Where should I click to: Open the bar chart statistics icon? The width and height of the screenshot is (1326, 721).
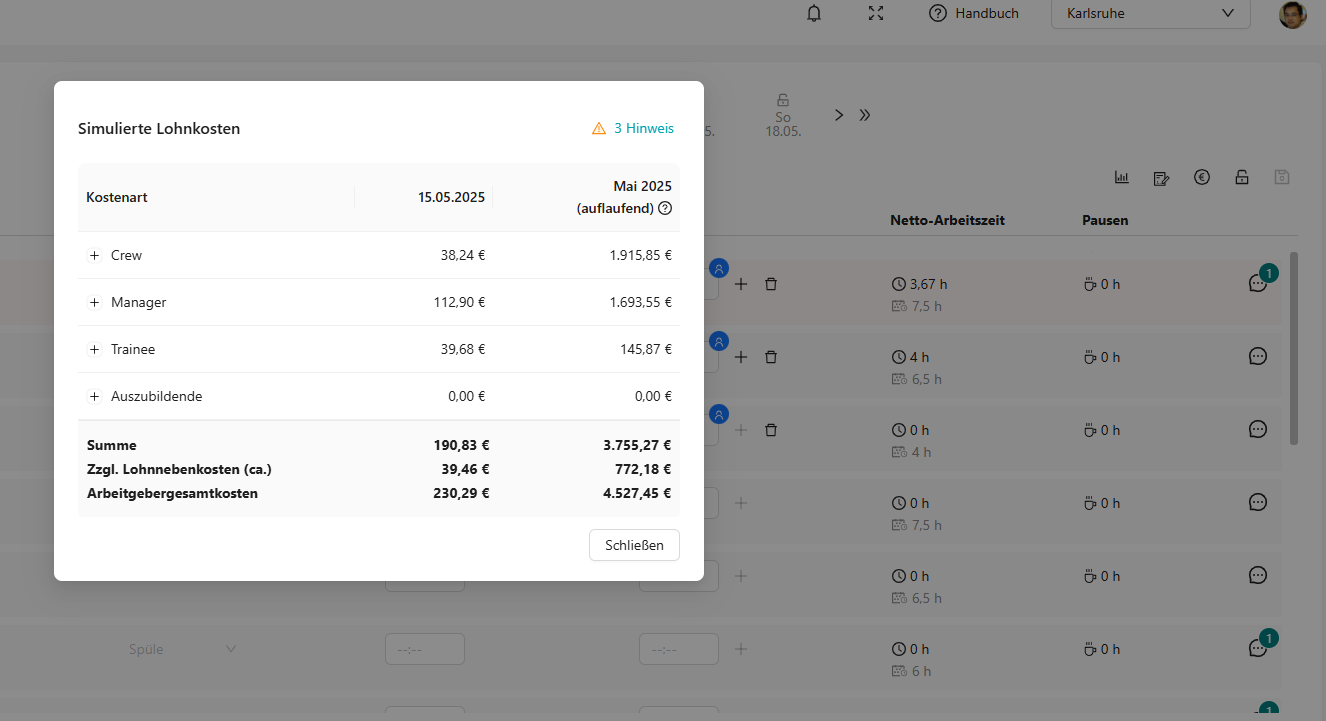[1122, 178]
